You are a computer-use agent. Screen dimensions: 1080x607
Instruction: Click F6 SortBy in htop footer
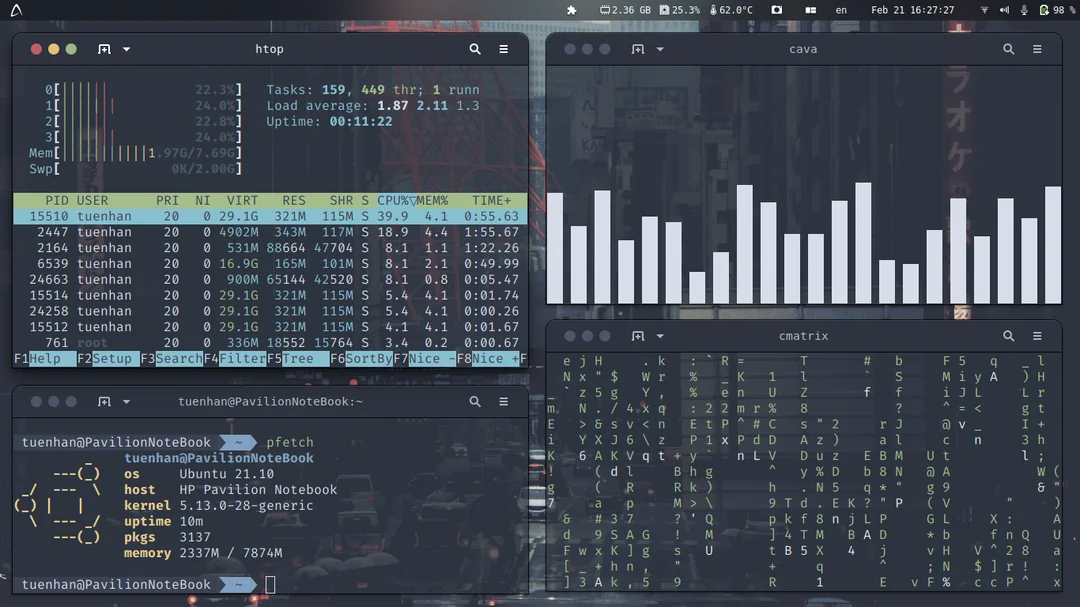[362, 358]
